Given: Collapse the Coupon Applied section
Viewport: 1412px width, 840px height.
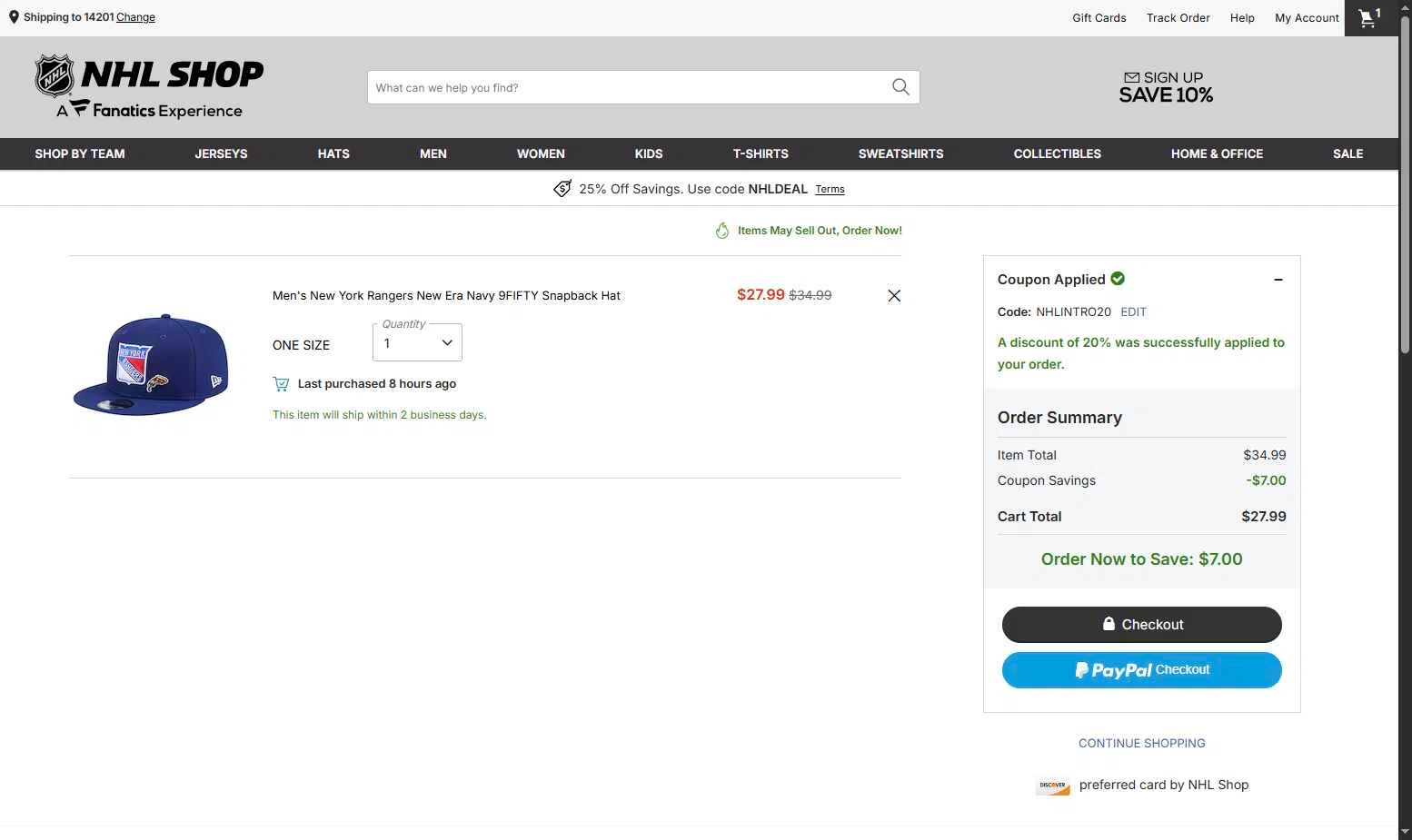Looking at the screenshot, I should [x=1278, y=280].
